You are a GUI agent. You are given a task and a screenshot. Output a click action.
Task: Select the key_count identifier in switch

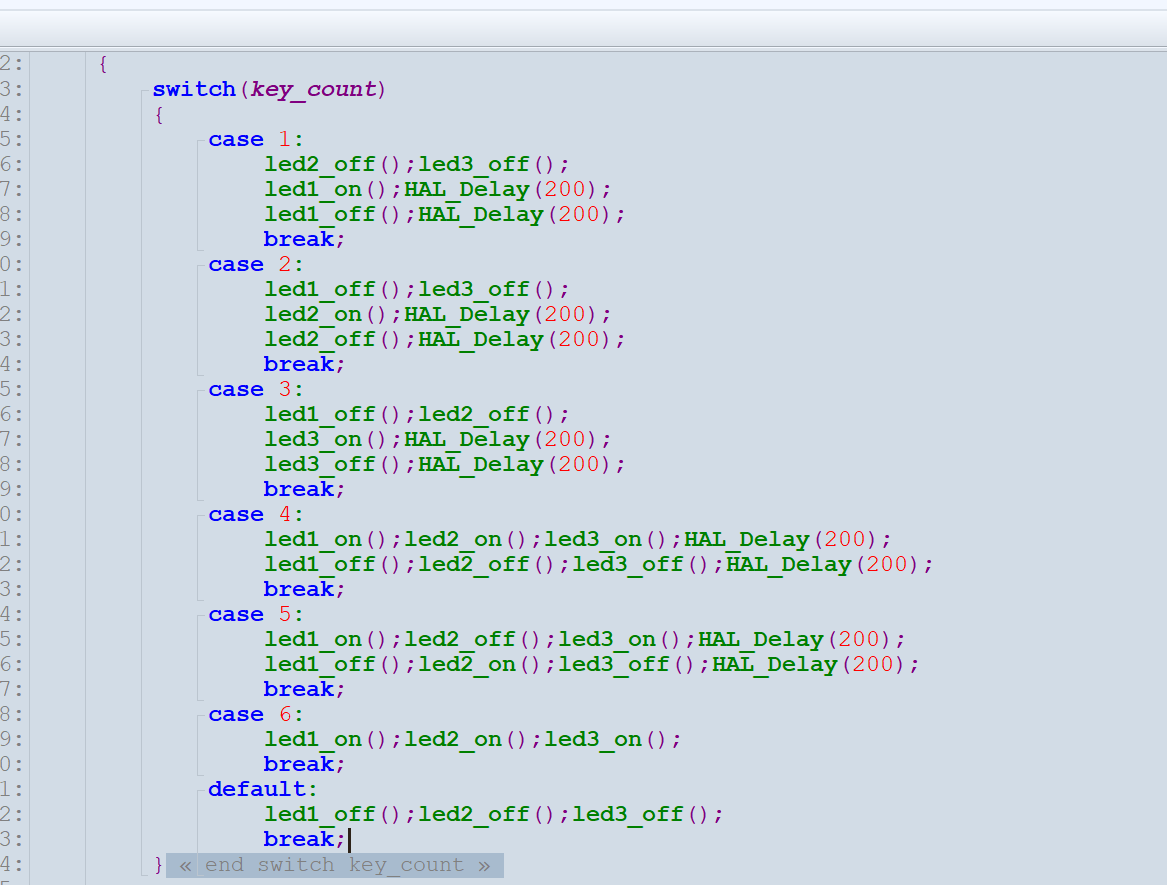coord(314,89)
